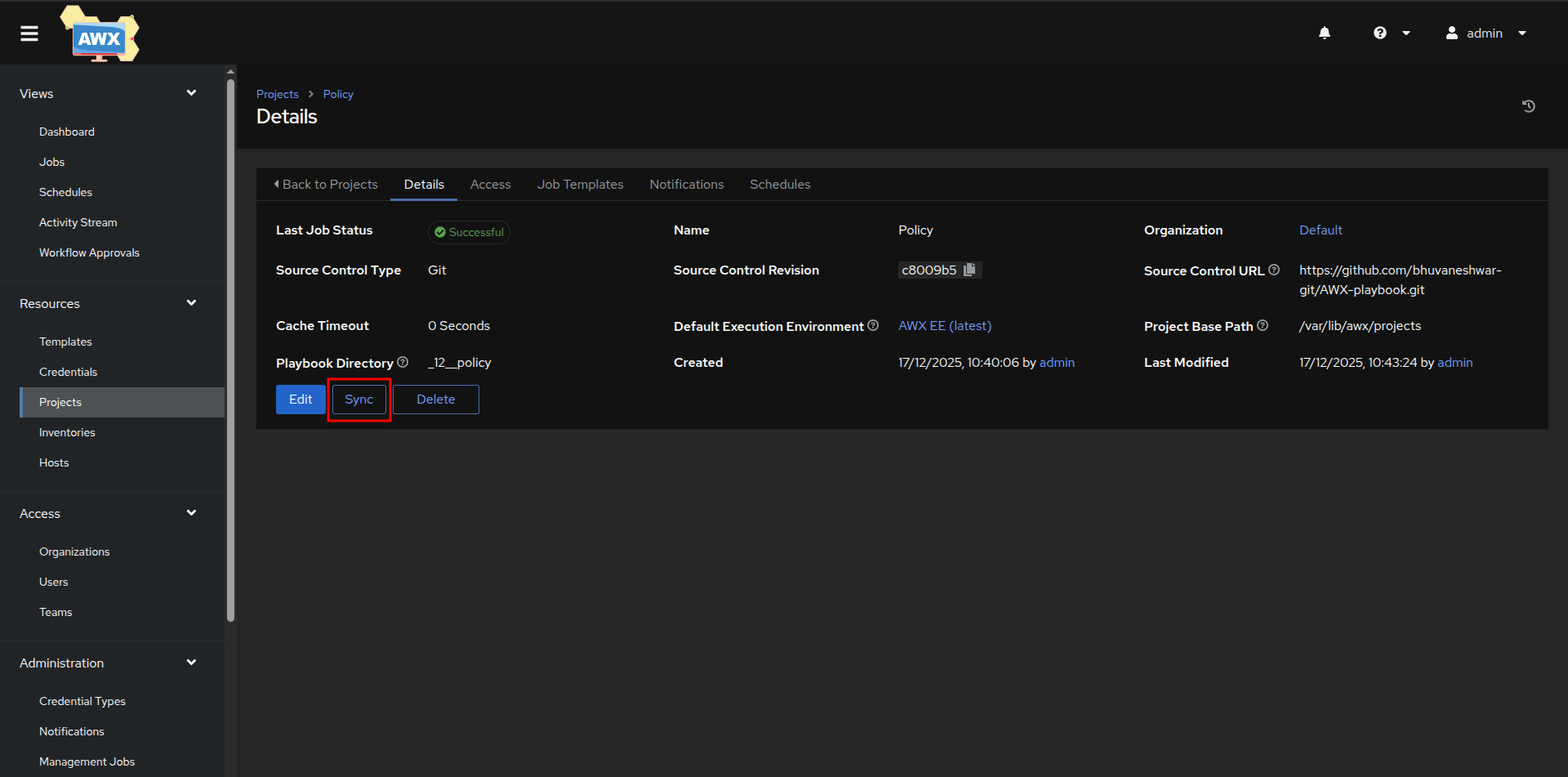Screen dimensions: 1568x777
Task: Click the help question mark icon
Action: [1380, 33]
